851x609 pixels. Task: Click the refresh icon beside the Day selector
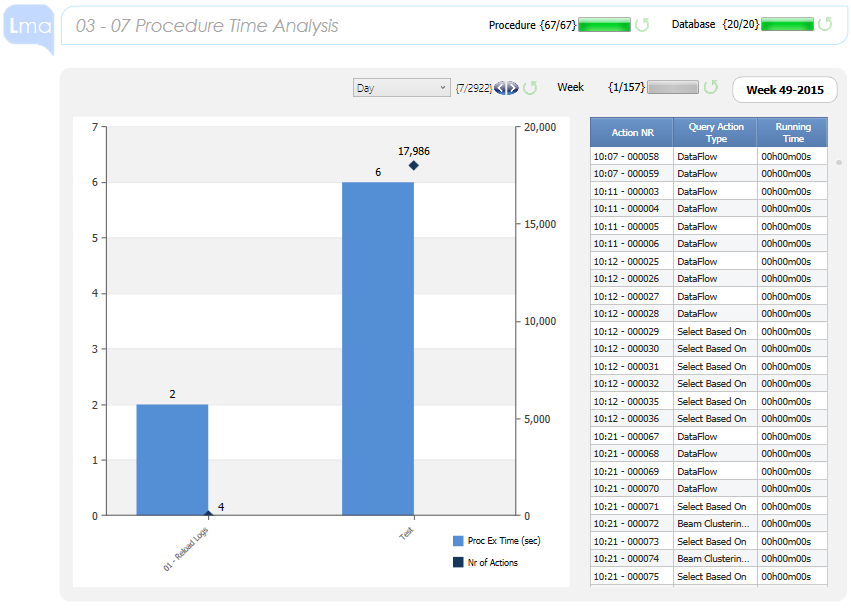click(x=529, y=87)
